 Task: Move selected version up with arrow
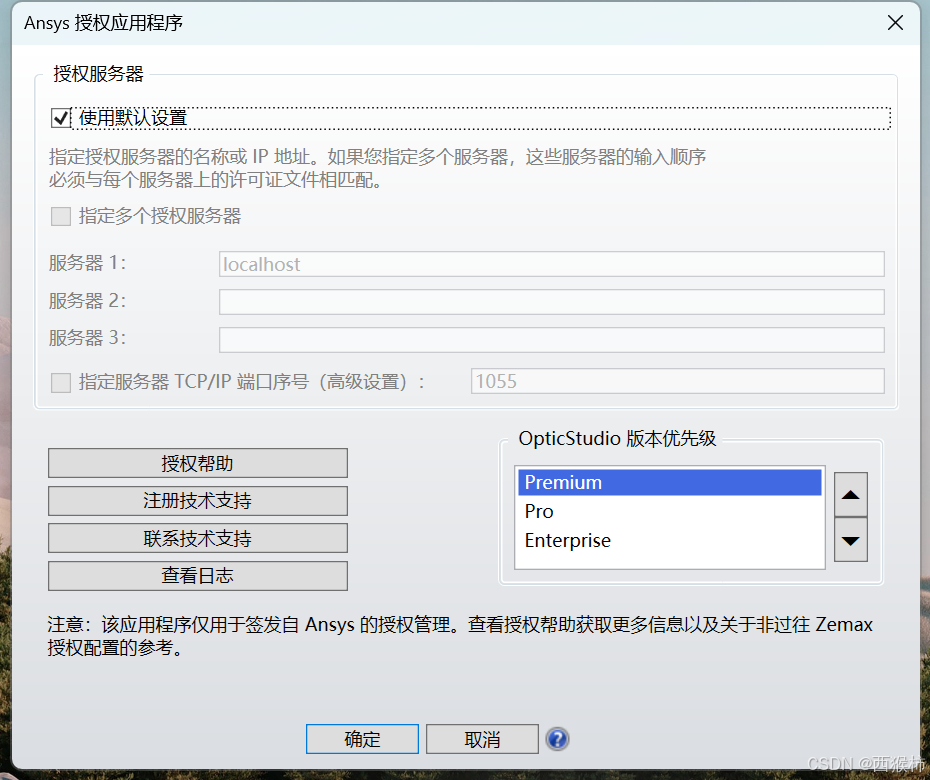tap(851, 495)
